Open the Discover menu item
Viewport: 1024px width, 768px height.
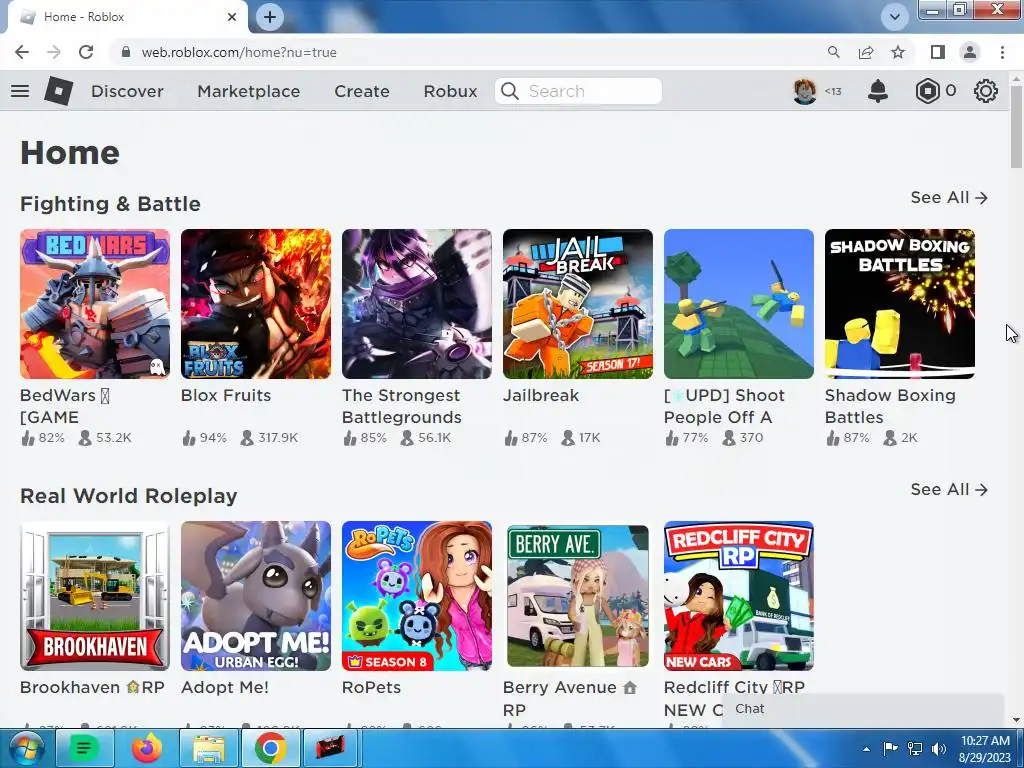point(127,91)
